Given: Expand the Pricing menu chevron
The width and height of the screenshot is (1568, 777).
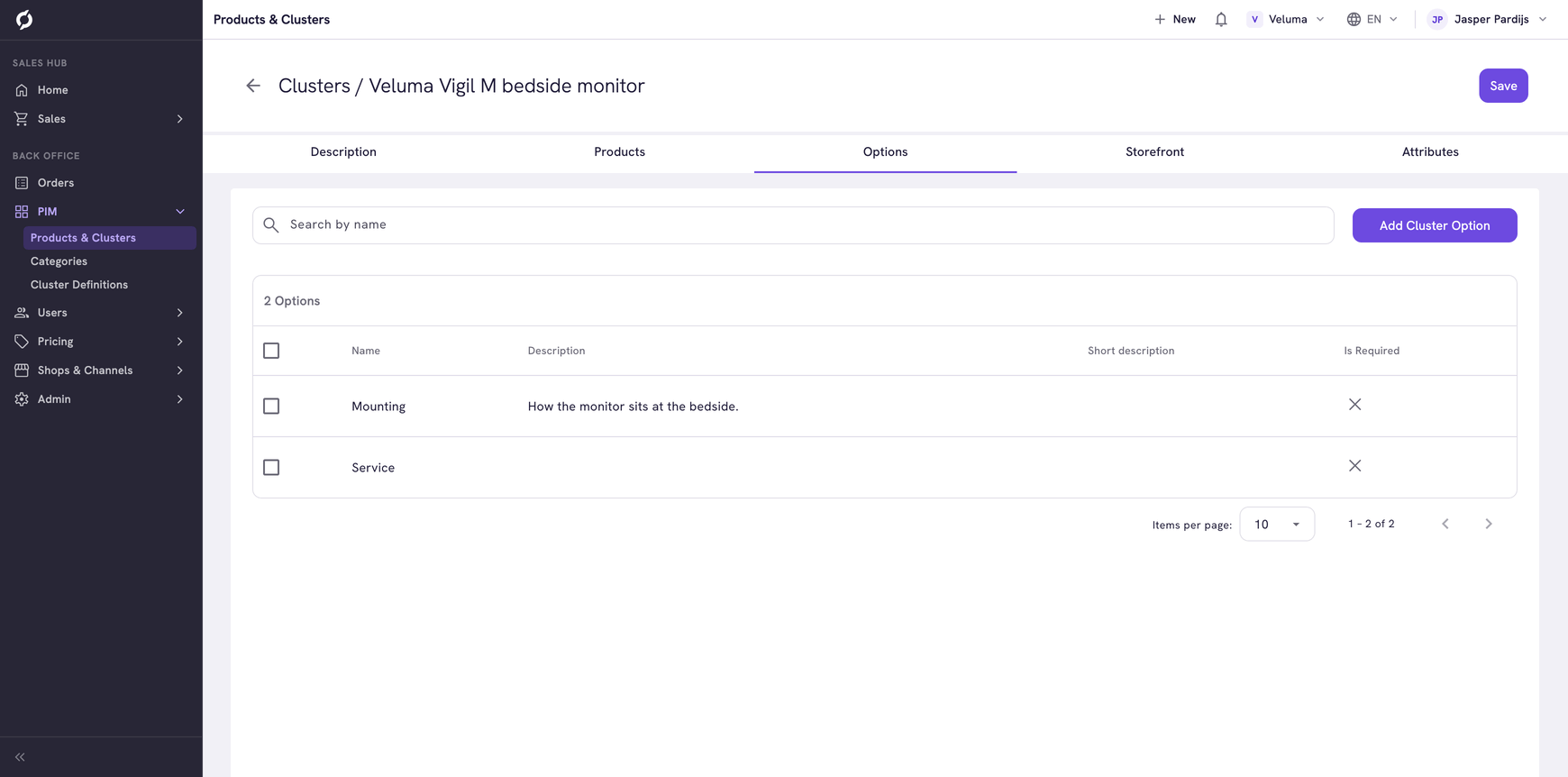Looking at the screenshot, I should [x=180, y=342].
